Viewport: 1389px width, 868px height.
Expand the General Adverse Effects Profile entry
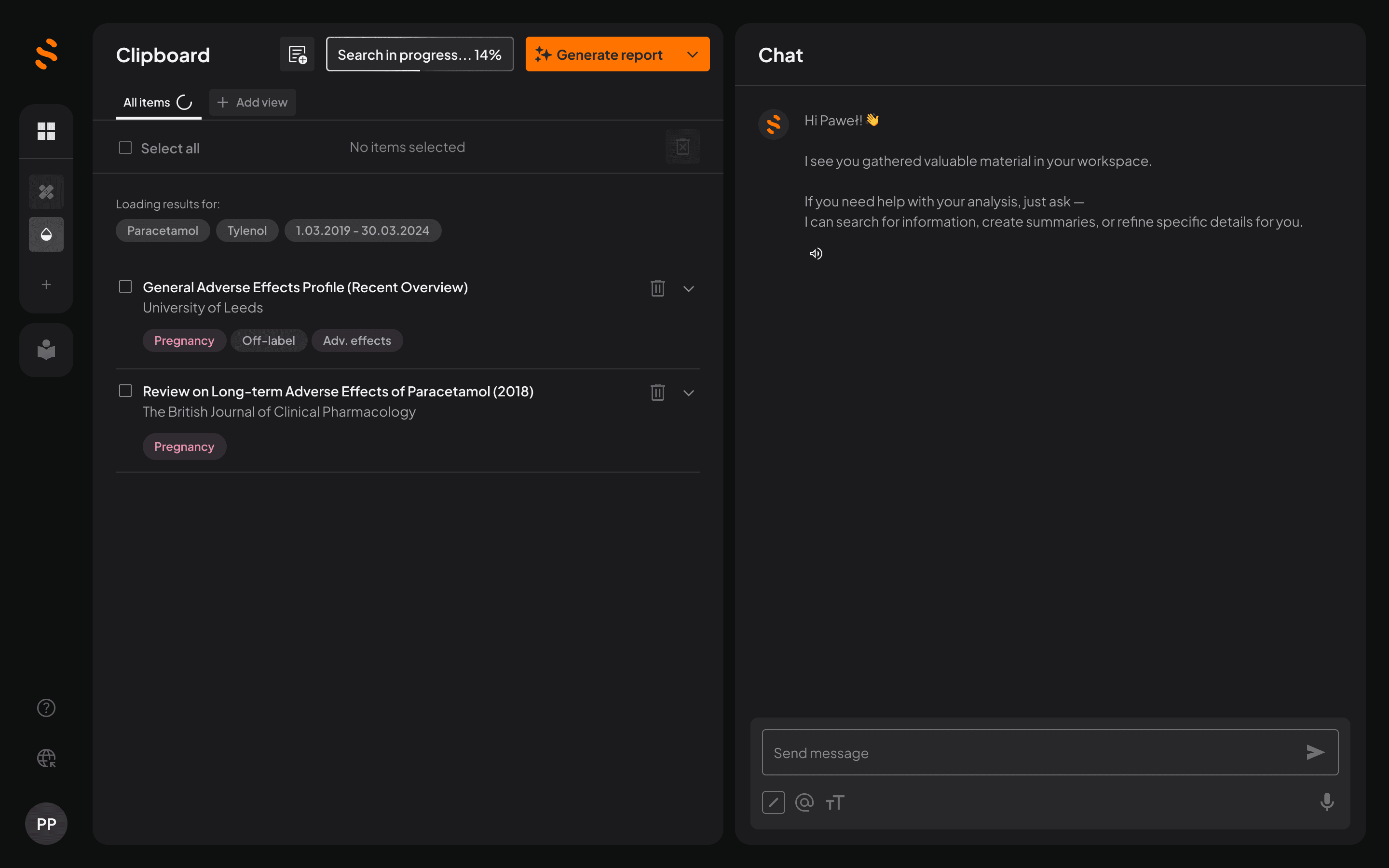(688, 289)
